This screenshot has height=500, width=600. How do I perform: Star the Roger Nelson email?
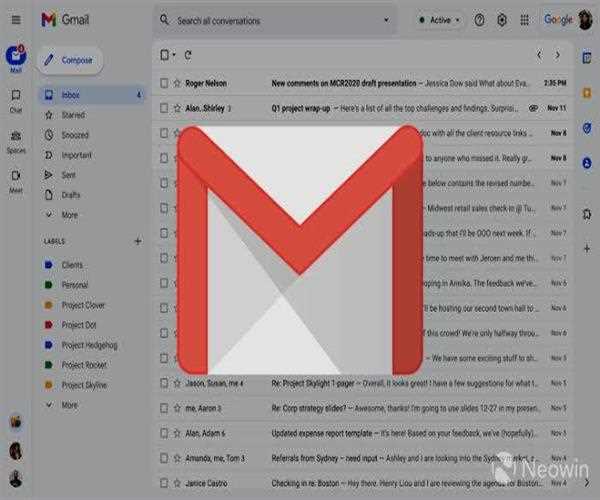[x=177, y=82]
